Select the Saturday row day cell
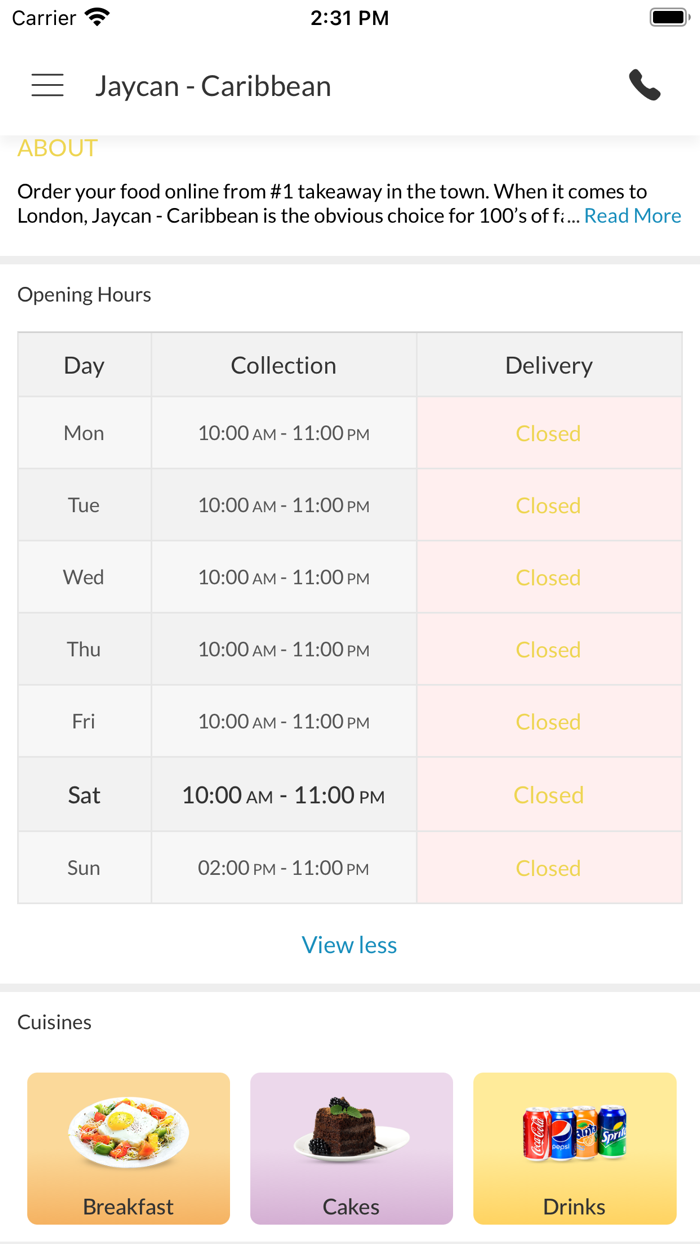The image size is (700, 1244). 84,795
